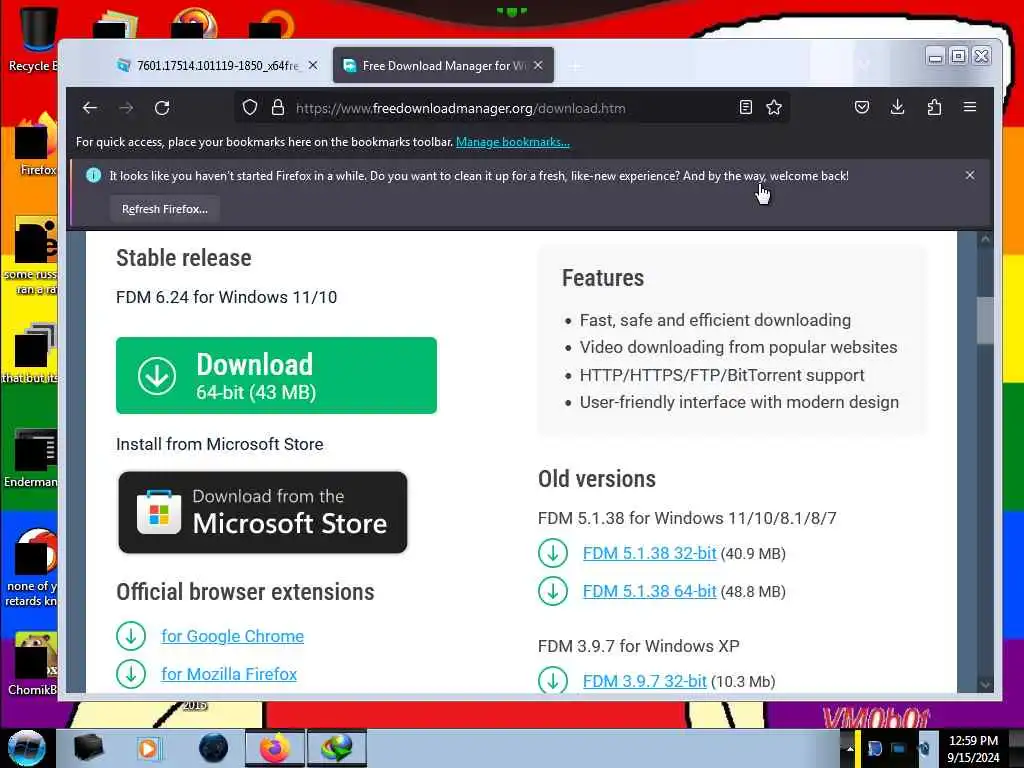Download FDM 3.9.7 32-bit link
This screenshot has width=1024, height=768.
645,681
